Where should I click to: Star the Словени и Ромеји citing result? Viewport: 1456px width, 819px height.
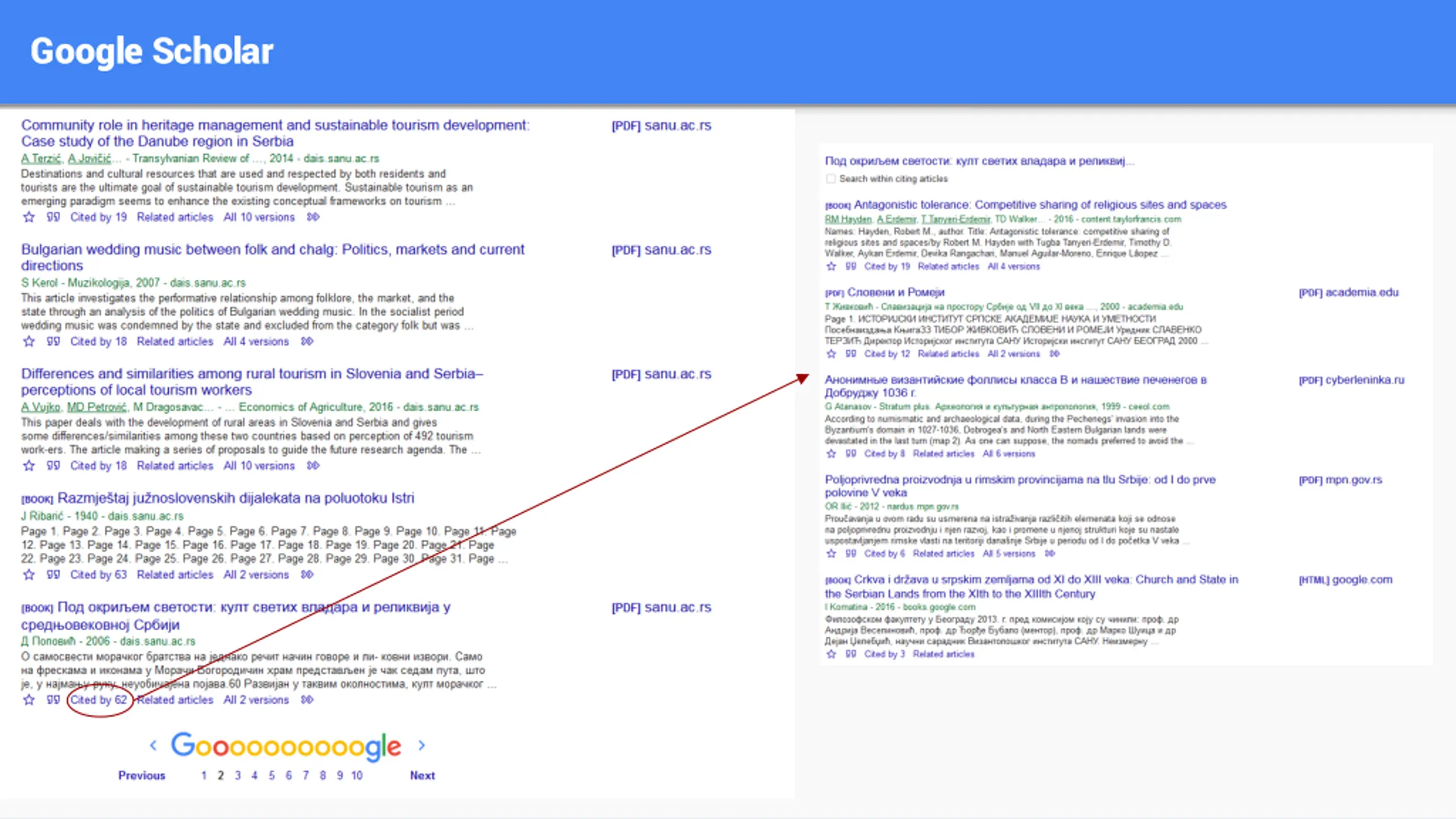[x=831, y=354]
